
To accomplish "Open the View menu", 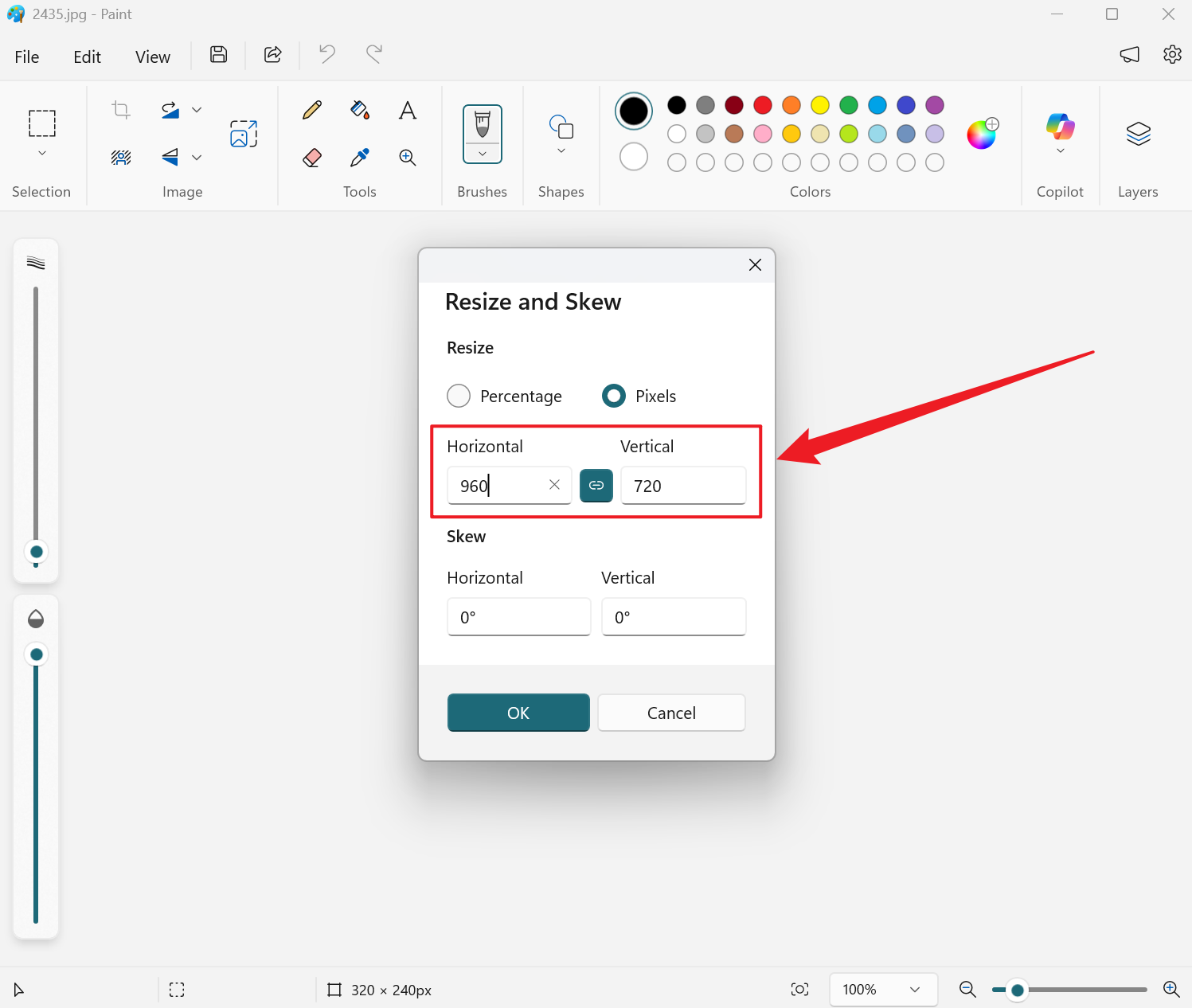I will 152,57.
